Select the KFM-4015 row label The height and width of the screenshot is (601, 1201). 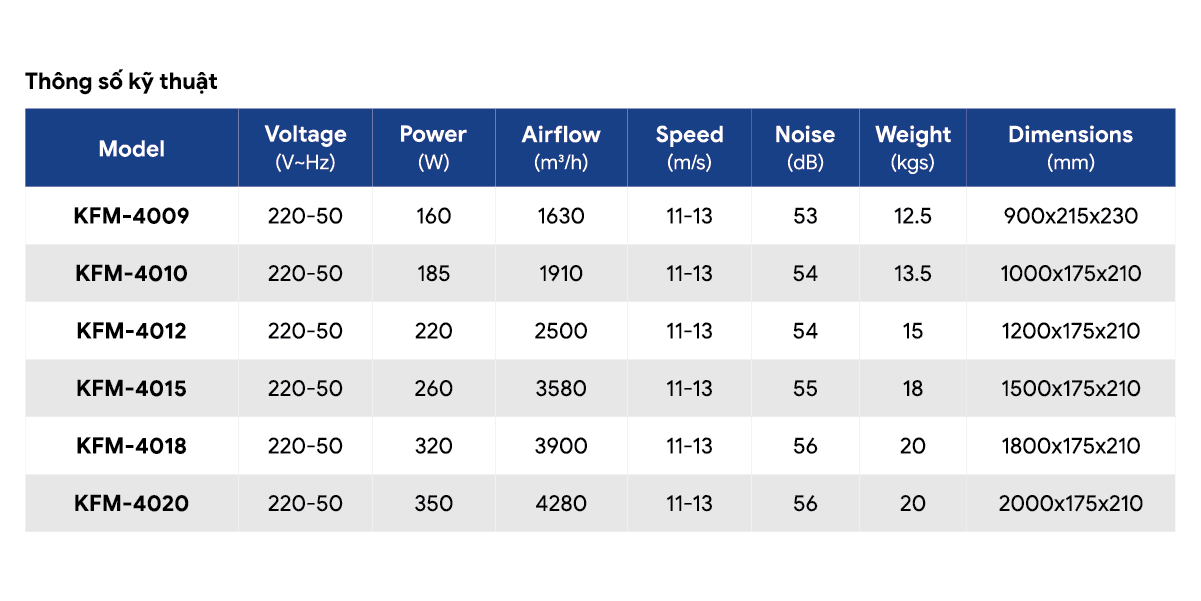coord(131,389)
